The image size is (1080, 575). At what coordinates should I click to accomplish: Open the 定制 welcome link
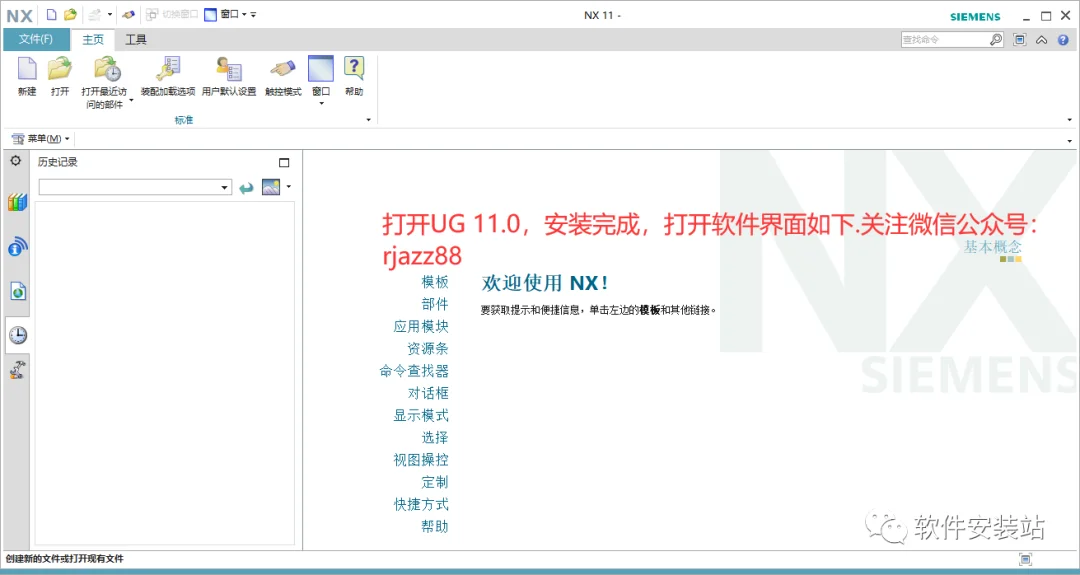(x=435, y=482)
